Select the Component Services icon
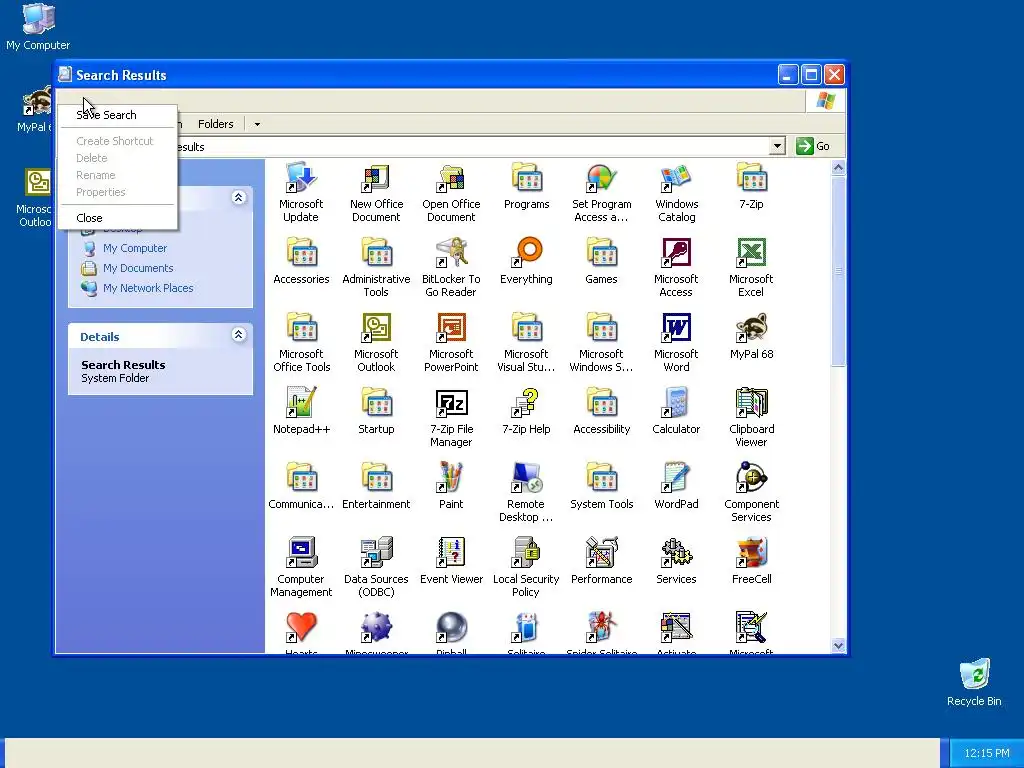Image resolution: width=1024 pixels, height=768 pixels. coord(752,493)
